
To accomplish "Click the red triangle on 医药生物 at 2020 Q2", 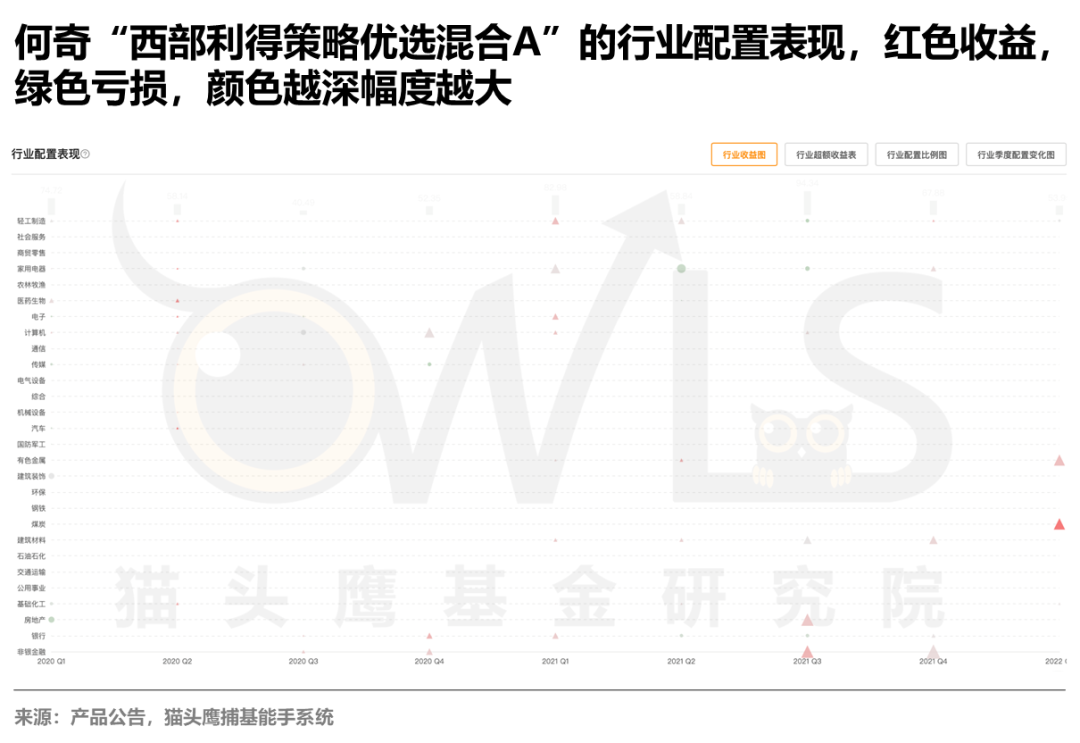I will (177, 300).
